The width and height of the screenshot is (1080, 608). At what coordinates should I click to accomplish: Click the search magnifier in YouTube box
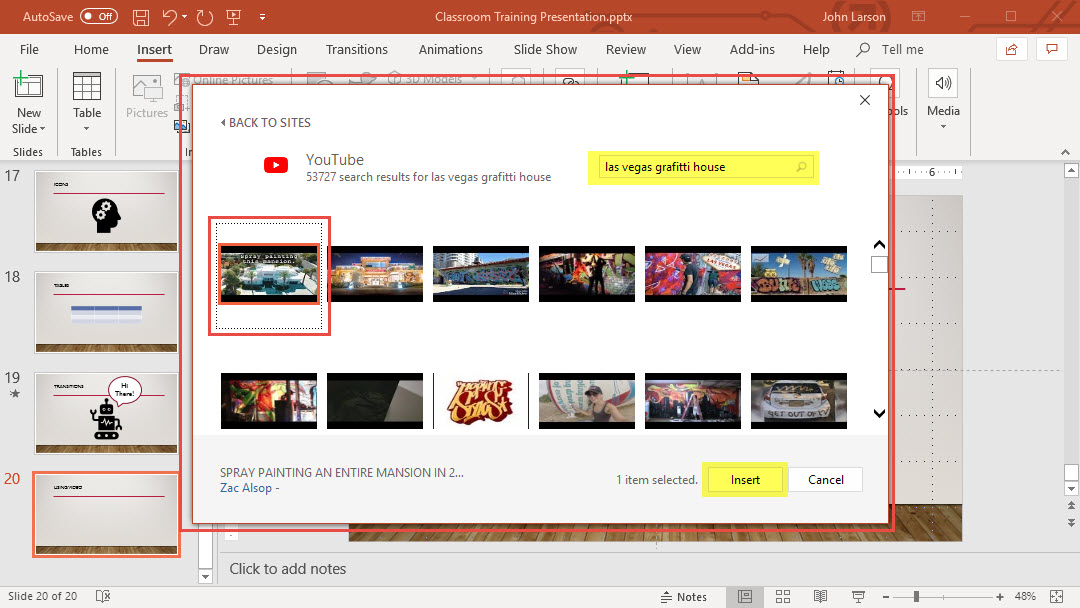[x=801, y=167]
